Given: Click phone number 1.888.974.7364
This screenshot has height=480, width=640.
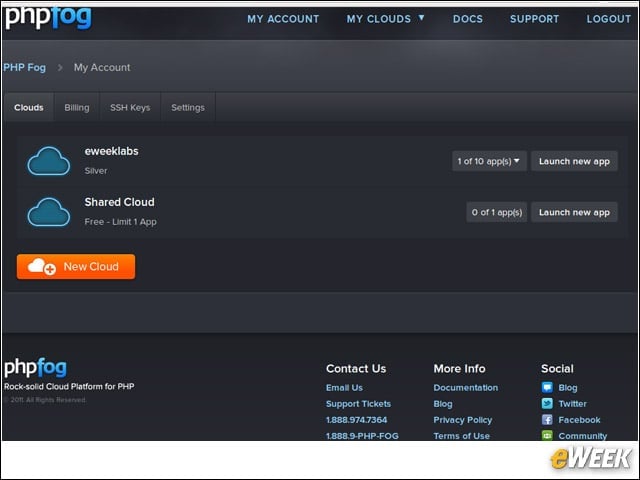Looking at the screenshot, I should [356, 420].
